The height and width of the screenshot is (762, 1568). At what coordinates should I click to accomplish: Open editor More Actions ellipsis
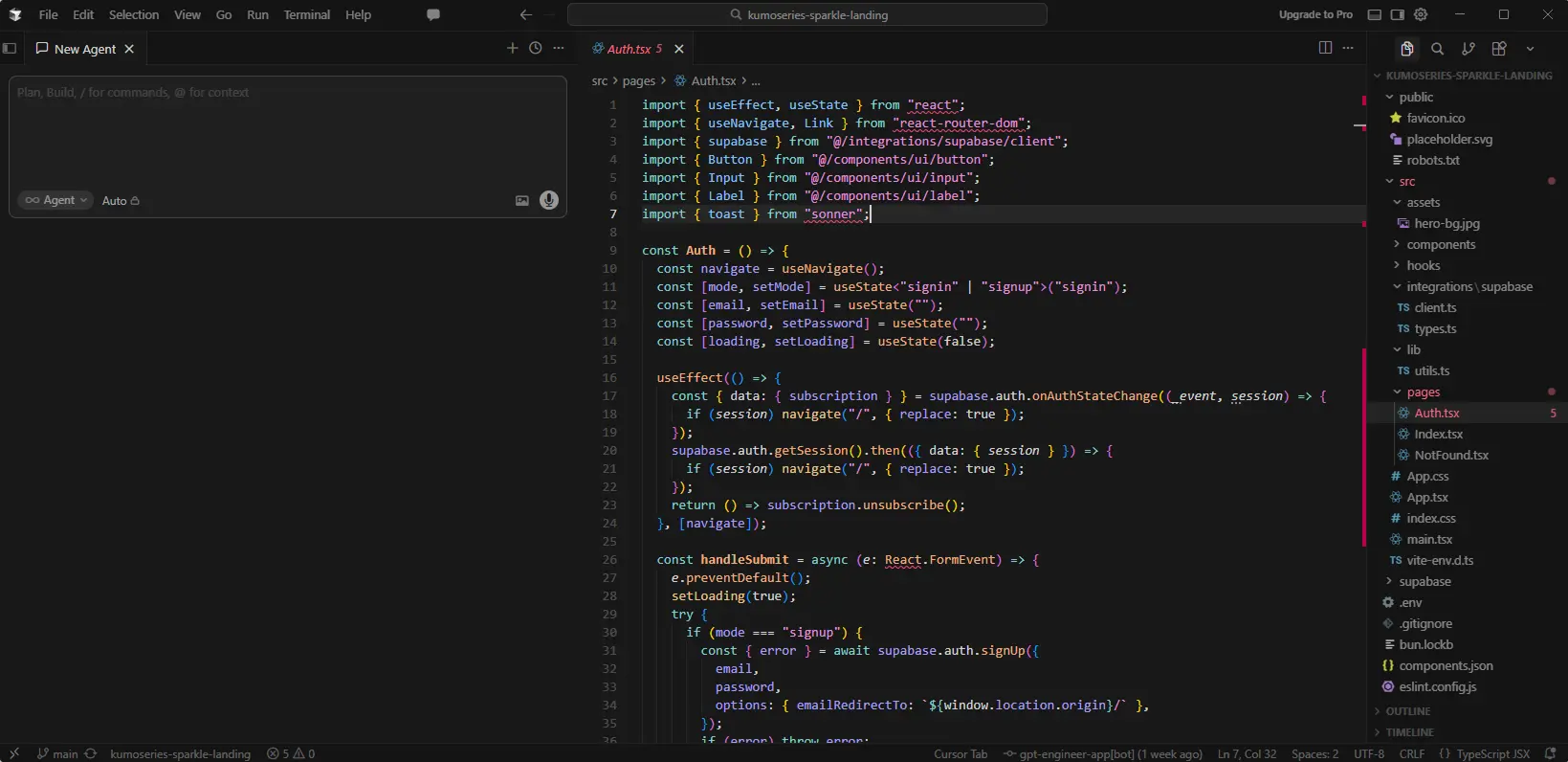pyautogui.click(x=1348, y=48)
